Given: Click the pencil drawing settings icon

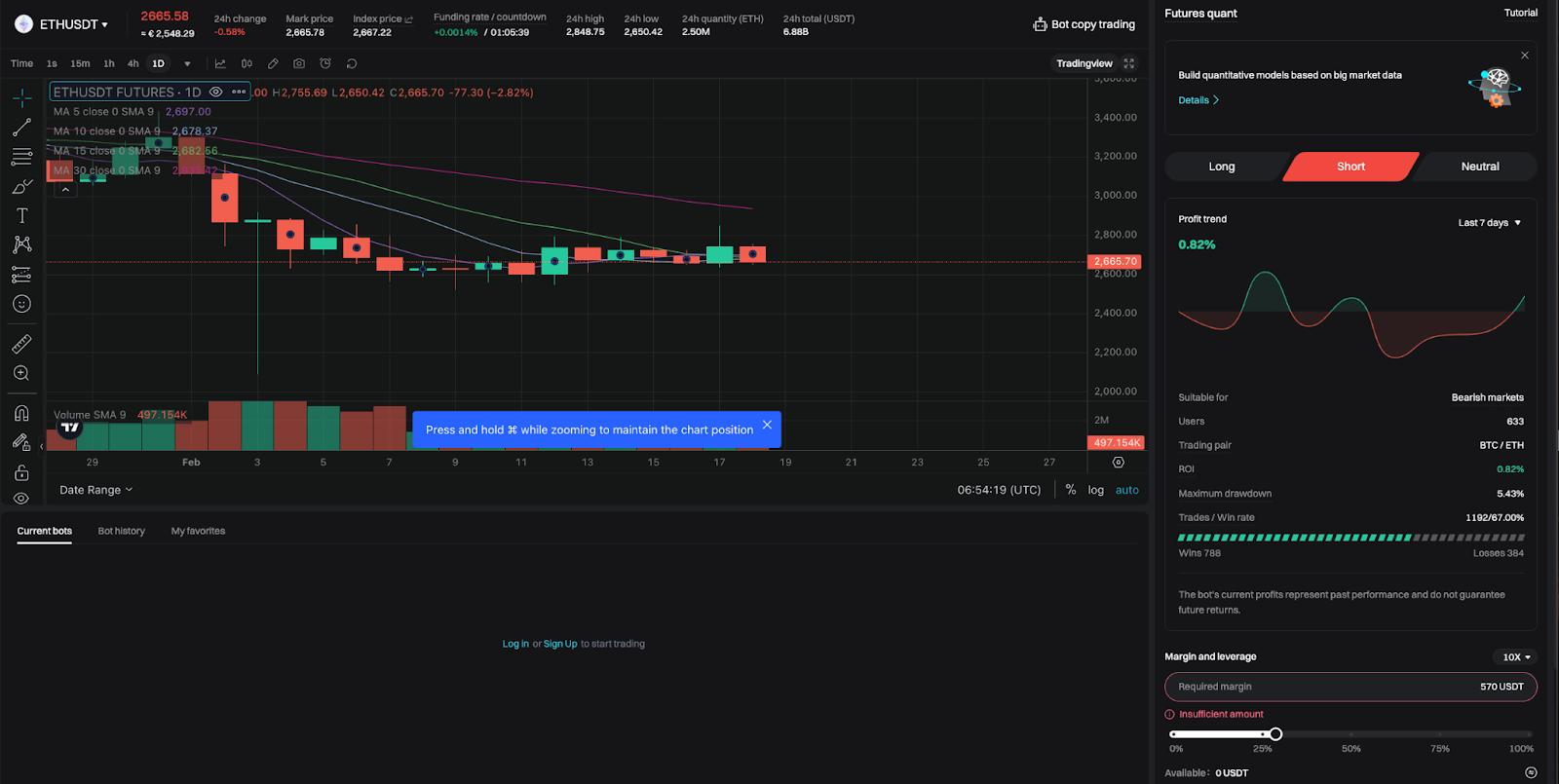Looking at the screenshot, I should click(273, 63).
